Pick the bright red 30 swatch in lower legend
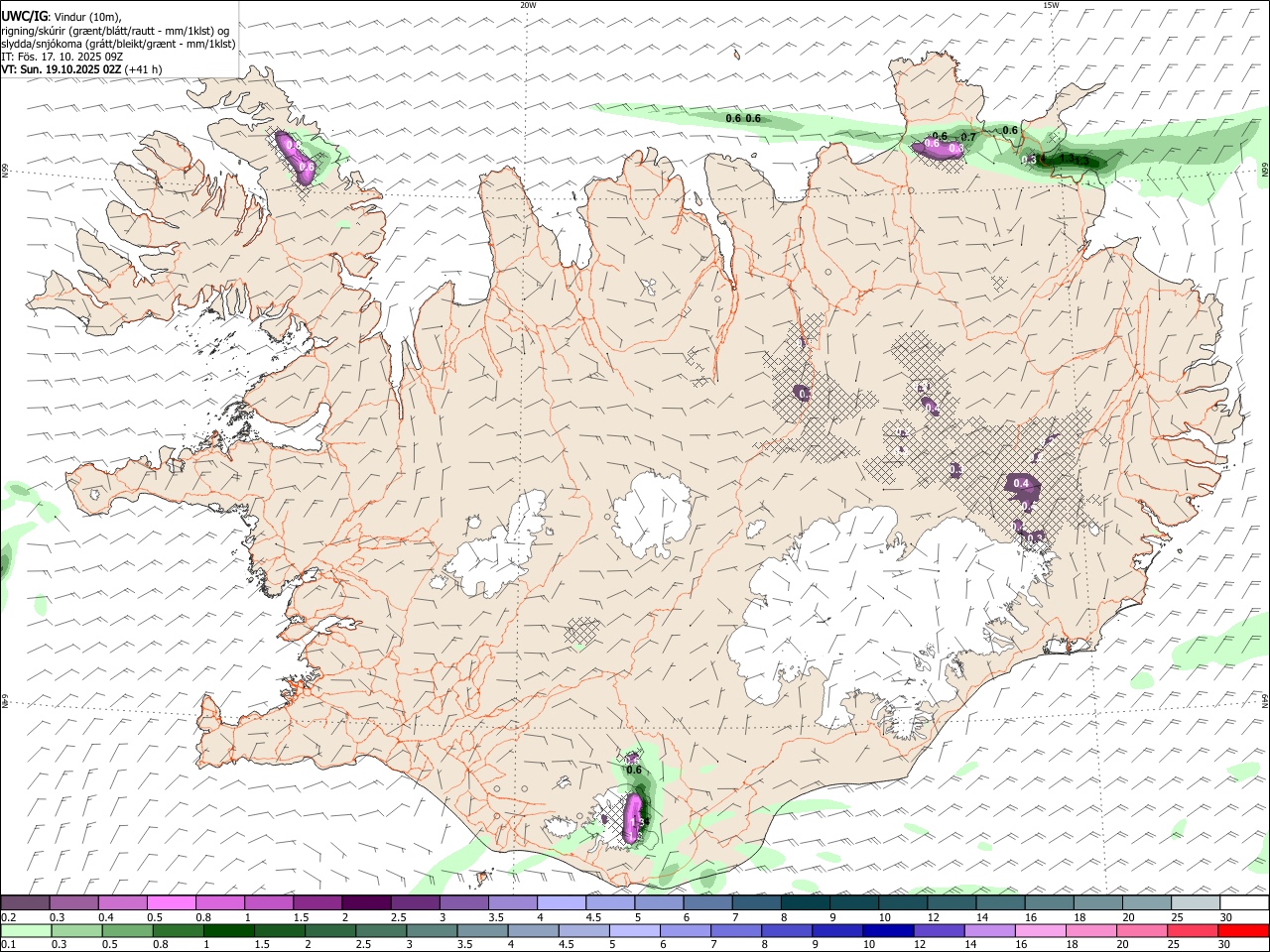The height and width of the screenshot is (952, 1270). point(1242,930)
